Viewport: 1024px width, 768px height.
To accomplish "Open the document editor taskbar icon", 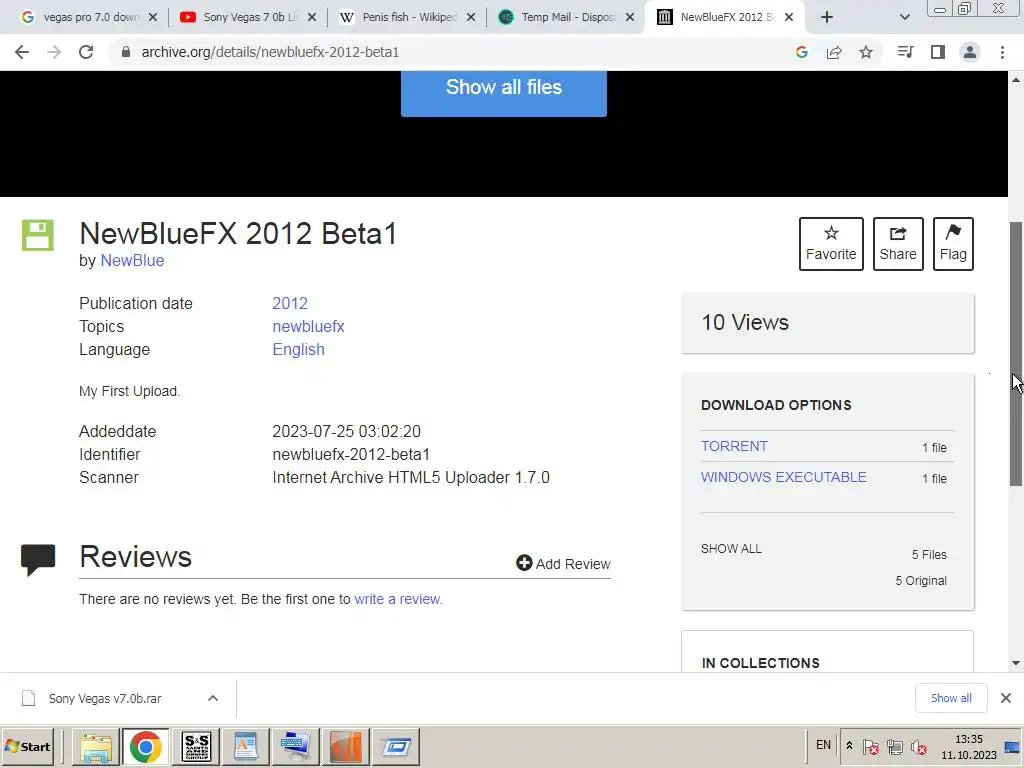I will click(246, 747).
